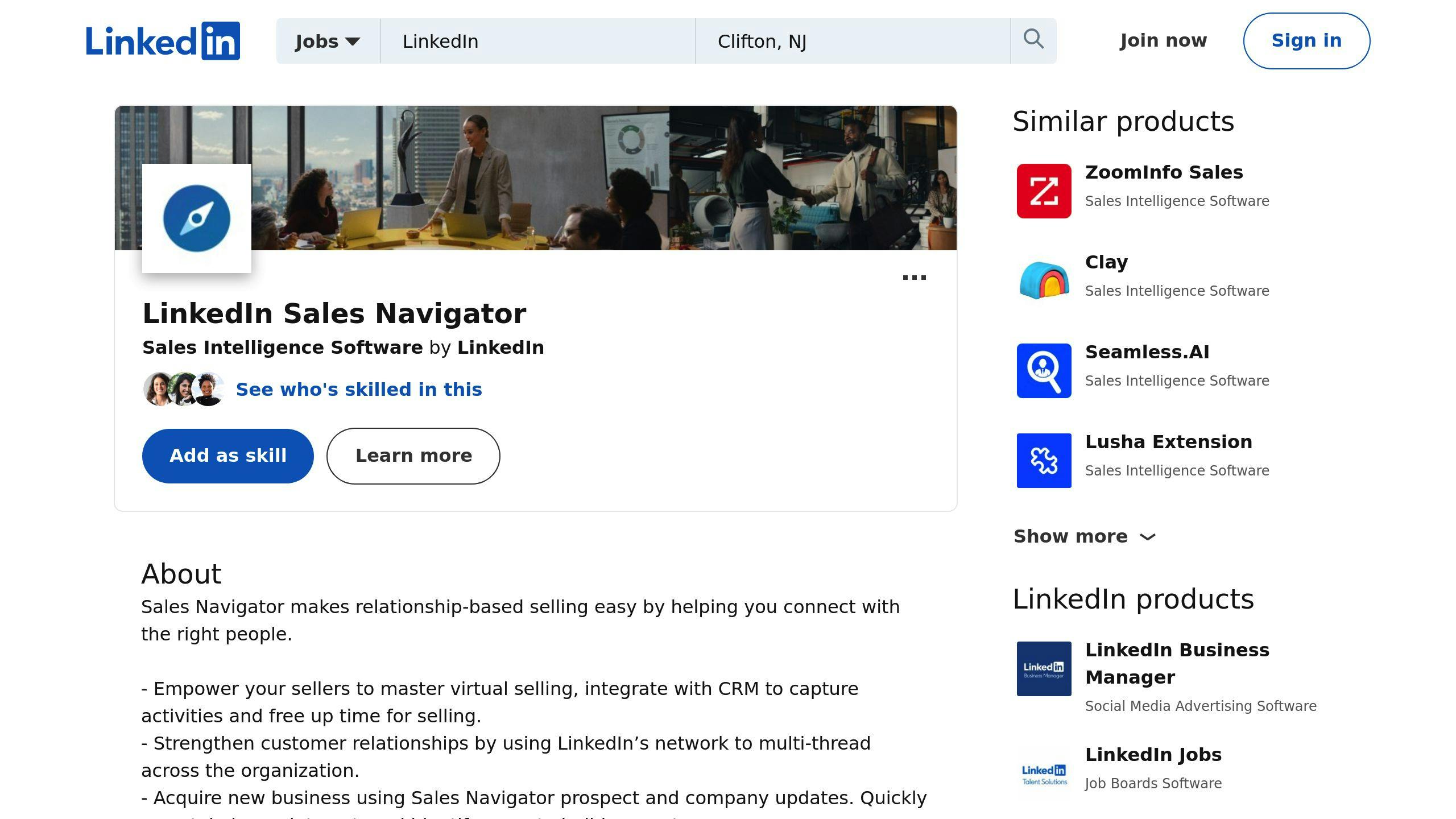Click the Seamless.AI product icon

pos(1043,370)
